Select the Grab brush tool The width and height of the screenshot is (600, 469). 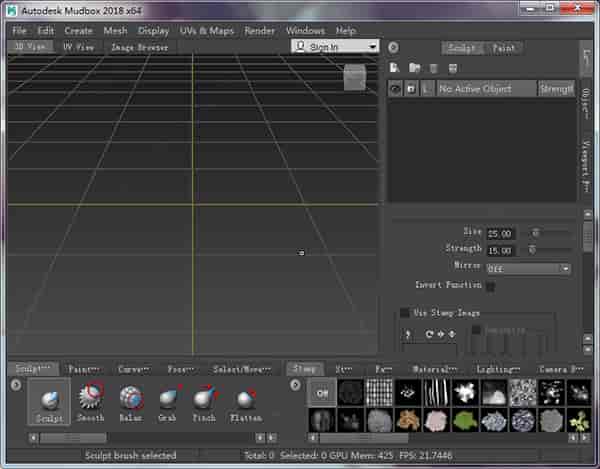coord(168,401)
